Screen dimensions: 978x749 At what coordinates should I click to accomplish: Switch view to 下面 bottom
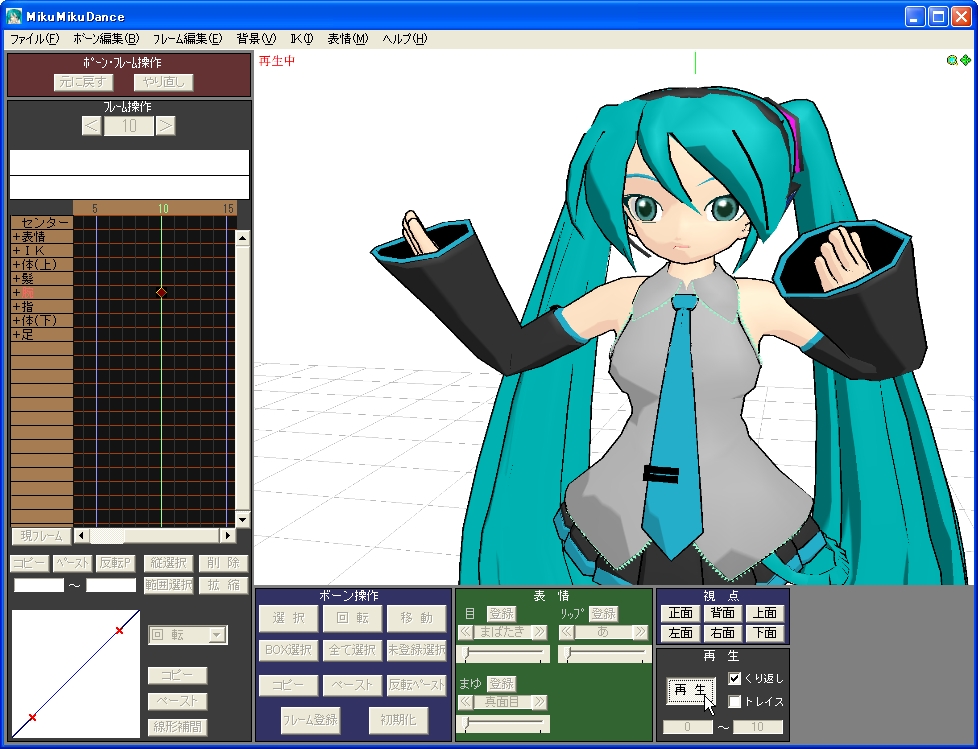(765, 633)
